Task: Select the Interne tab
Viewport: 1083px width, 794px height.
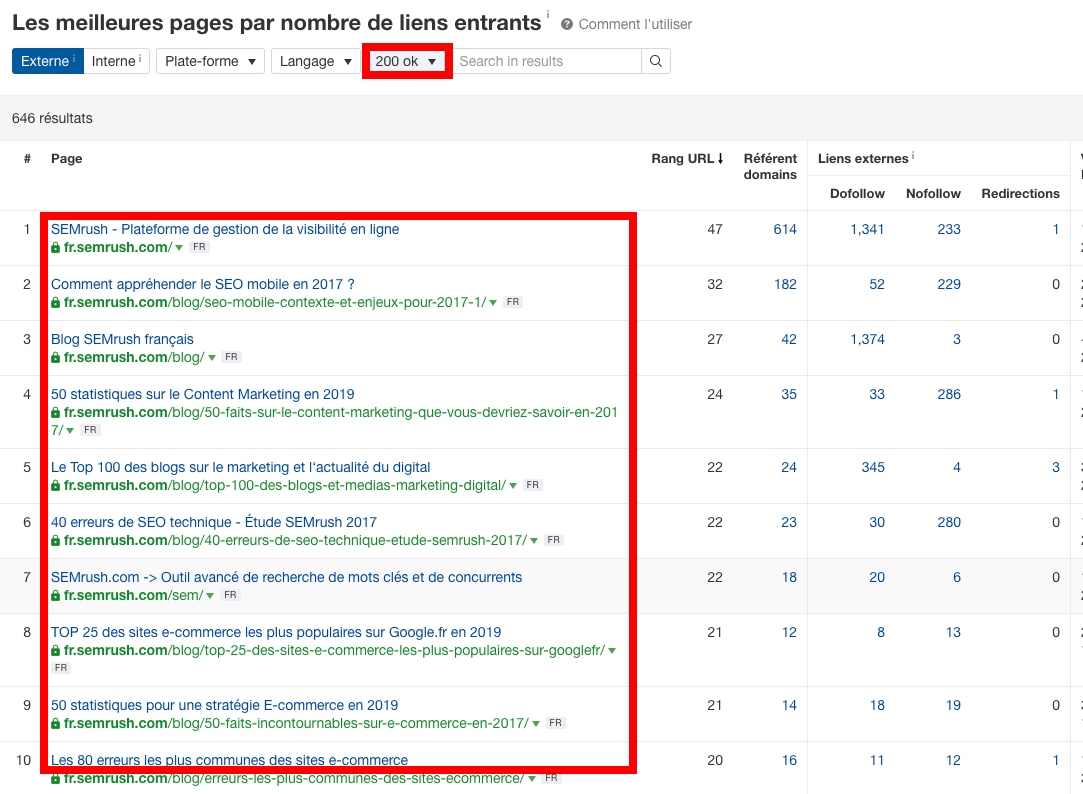Action: (116, 61)
